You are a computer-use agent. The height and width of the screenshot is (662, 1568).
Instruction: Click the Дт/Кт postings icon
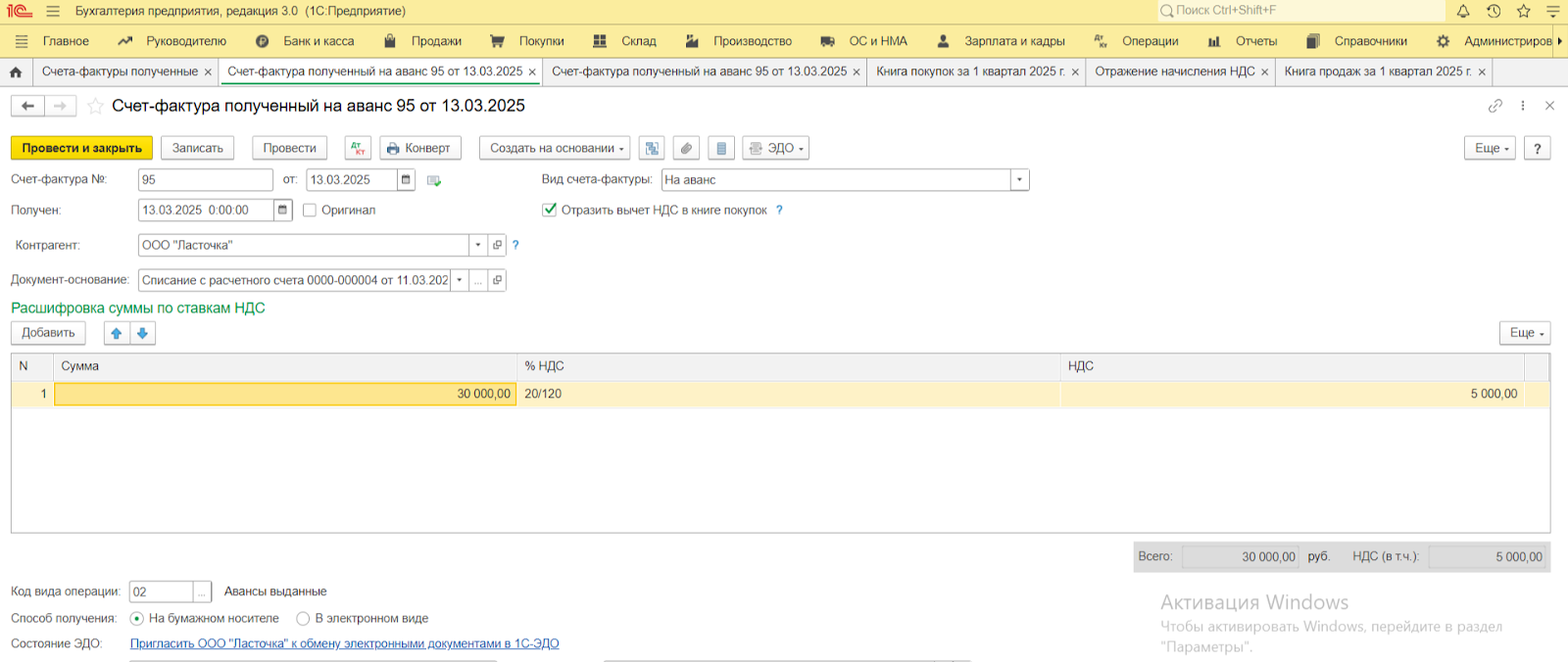click(x=358, y=148)
